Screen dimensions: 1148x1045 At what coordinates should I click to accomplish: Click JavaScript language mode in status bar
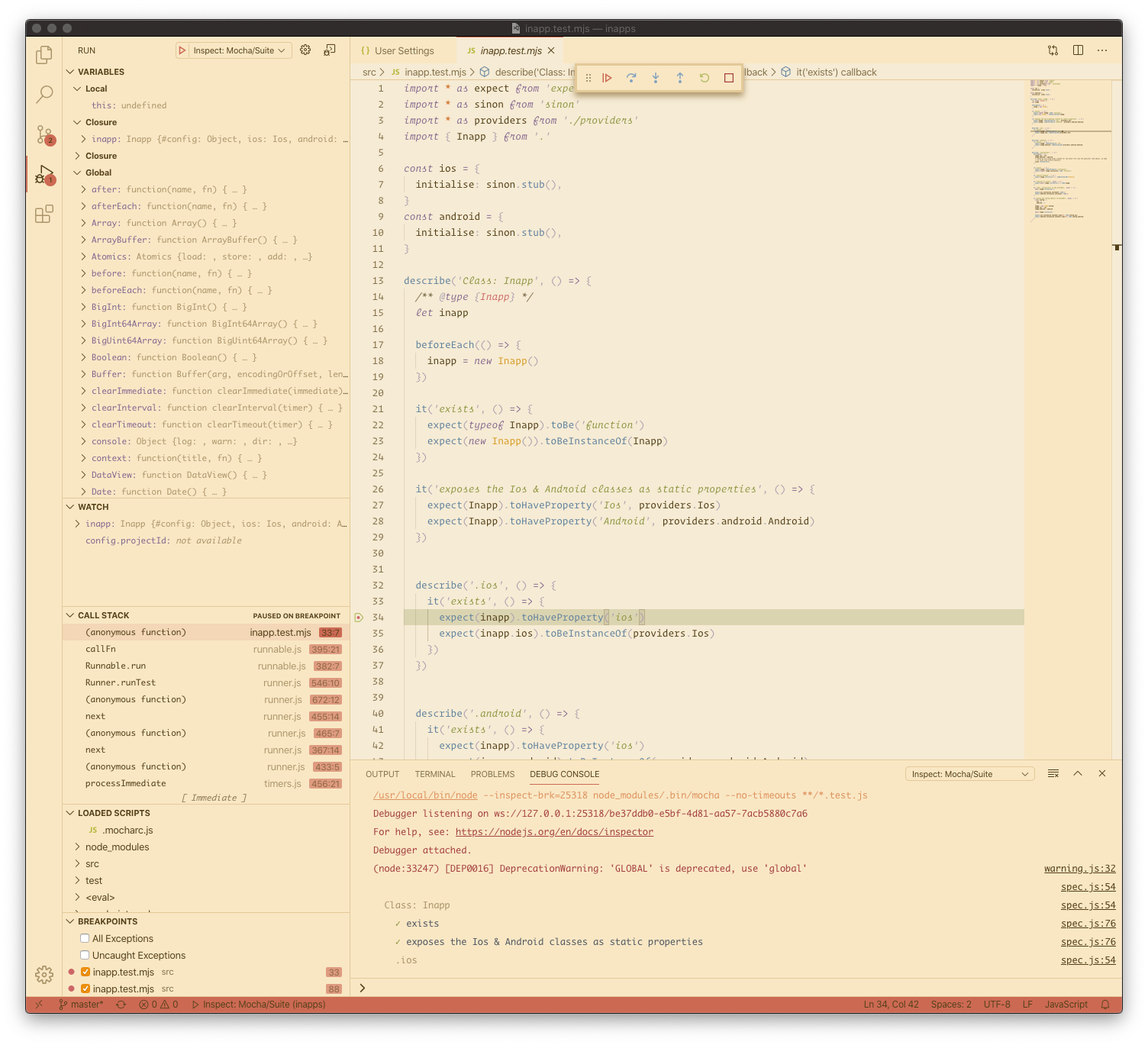pyautogui.click(x=1066, y=1005)
